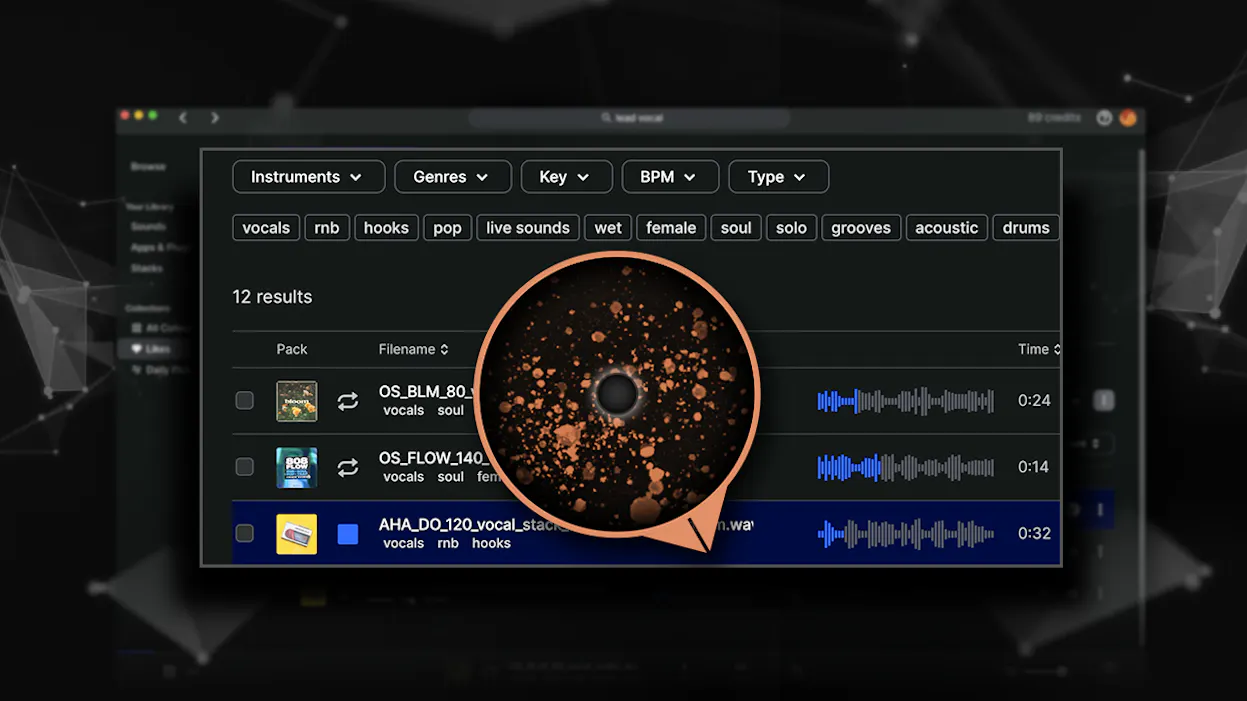
Task: Click the soul tag under OS_FLOW_140
Action: pyautogui.click(x=451, y=477)
